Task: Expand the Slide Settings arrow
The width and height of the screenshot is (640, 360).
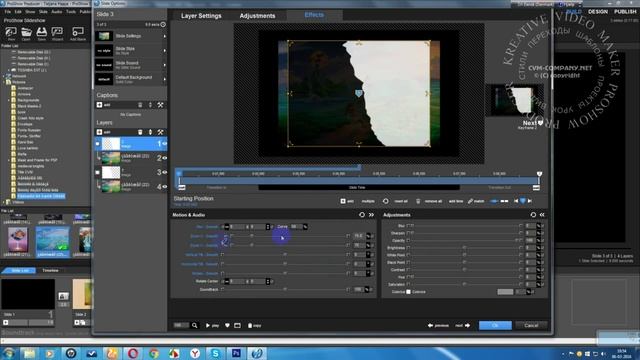Action: click(165, 36)
